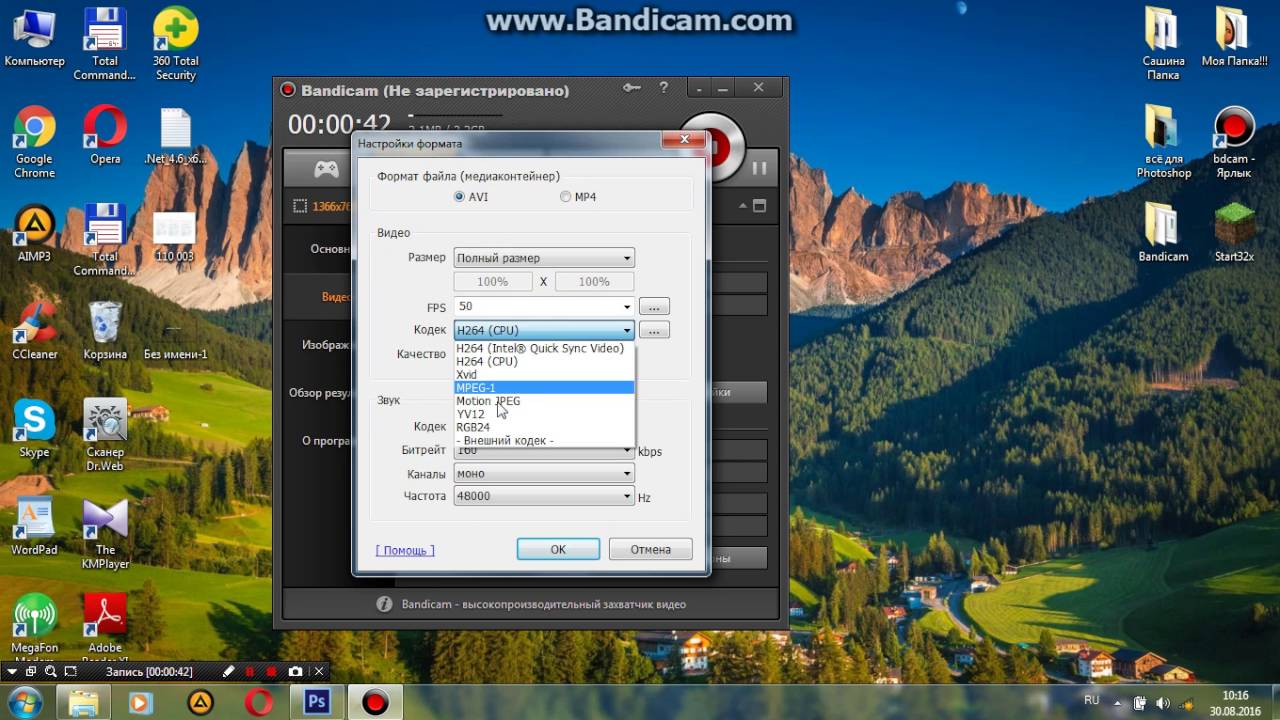
Task: Select MP4 file format
Action: click(x=578, y=197)
